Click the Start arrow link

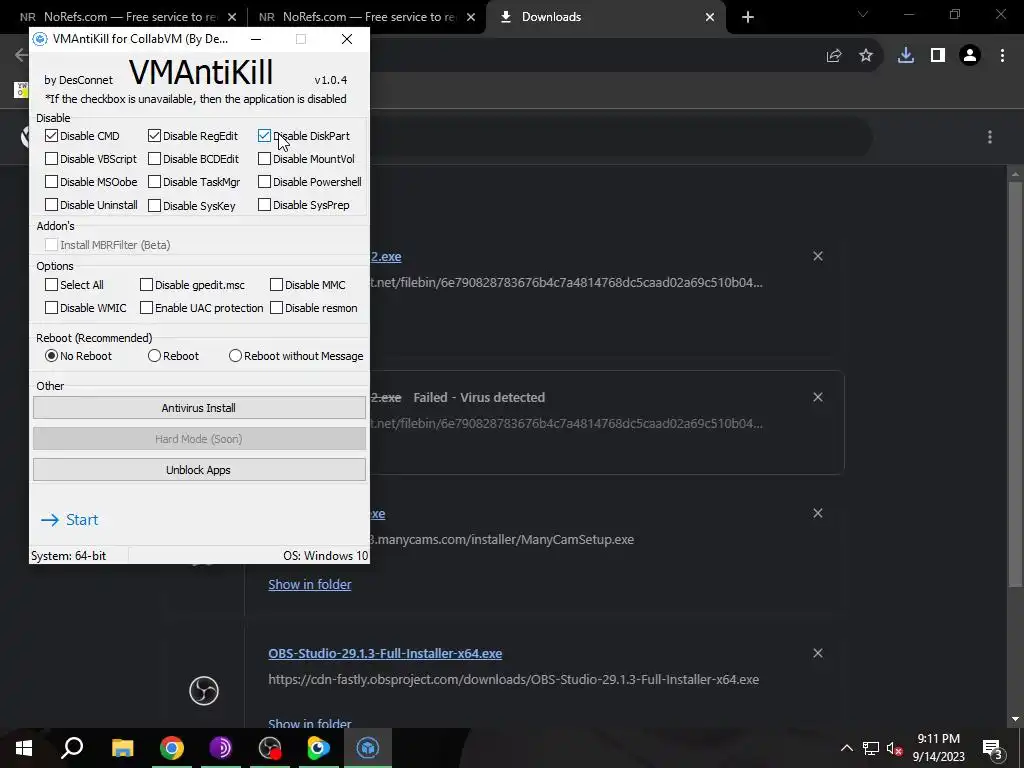[x=69, y=520]
